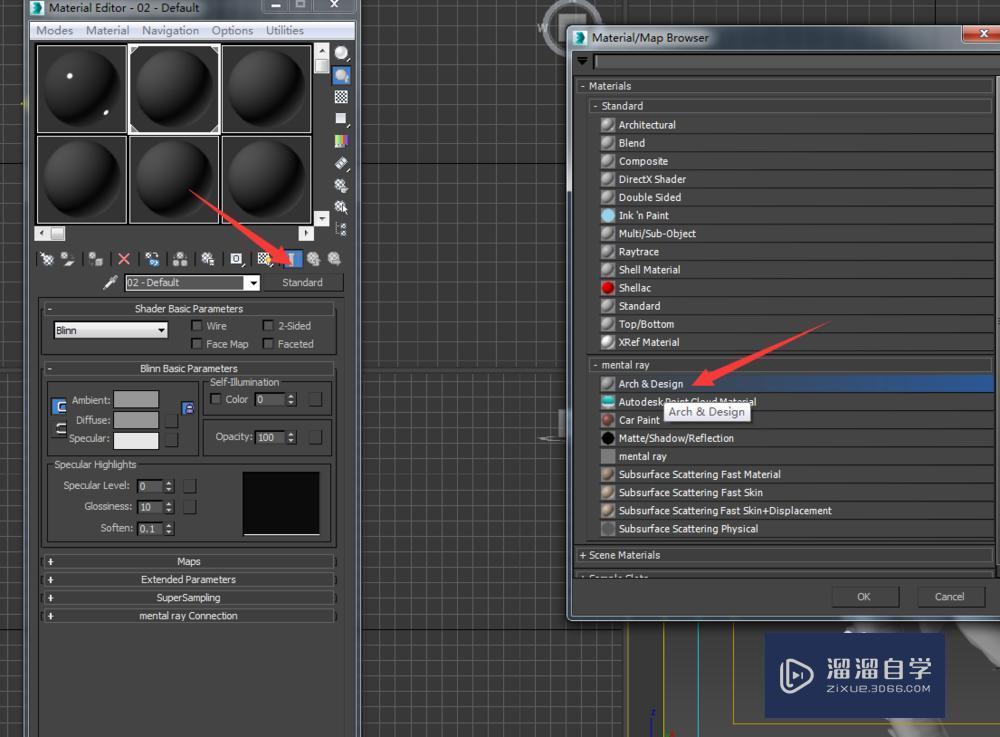
Task: Expand the Extended Parameters rollout
Action: (x=188, y=580)
